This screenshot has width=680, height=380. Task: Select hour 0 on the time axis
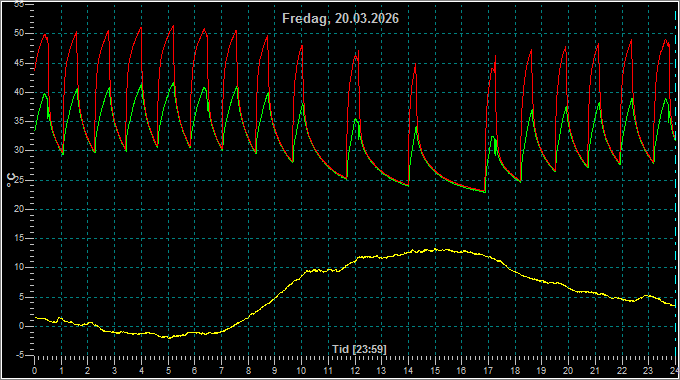click(x=35, y=371)
